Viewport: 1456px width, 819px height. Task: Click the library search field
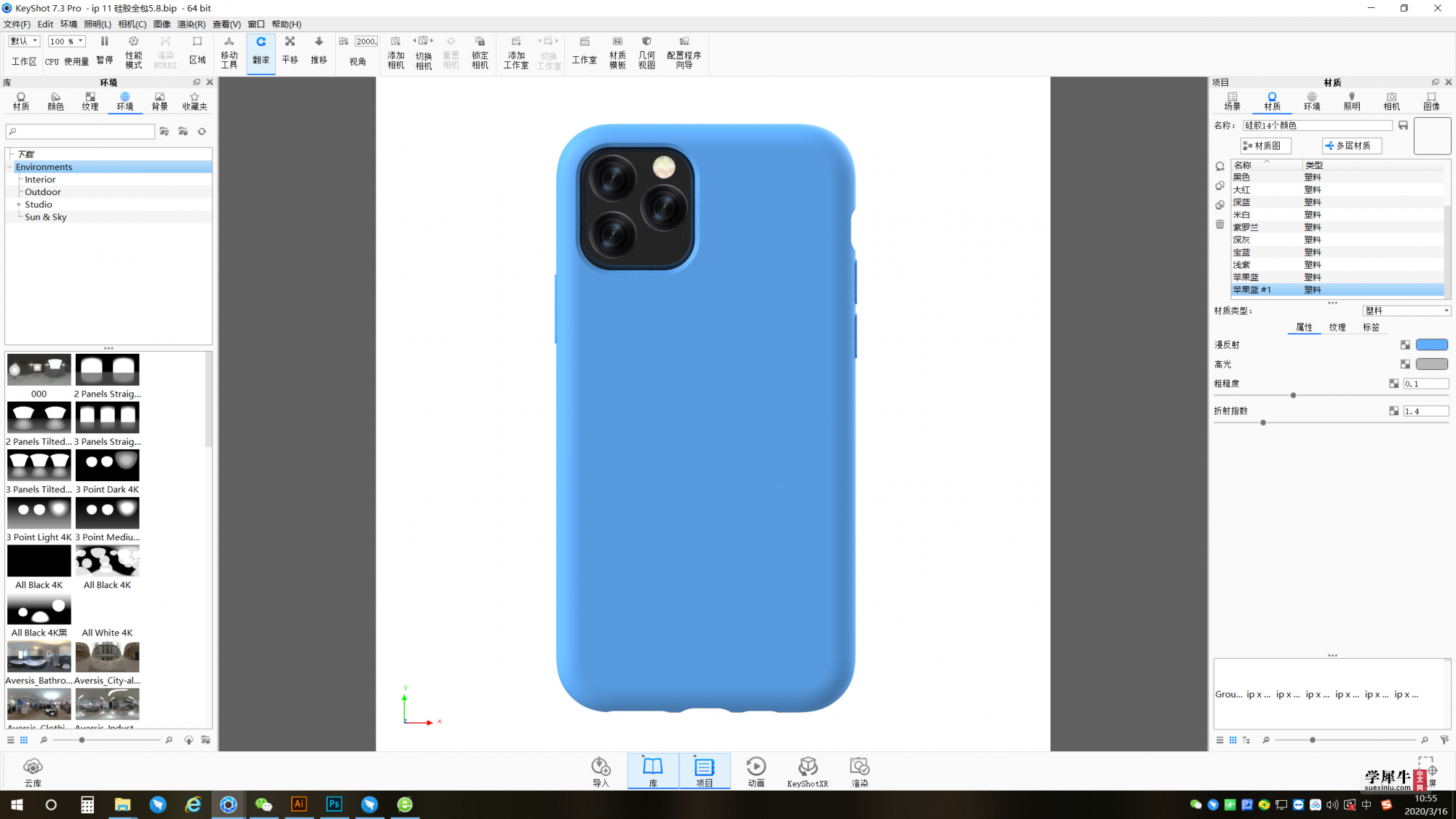tap(80, 132)
